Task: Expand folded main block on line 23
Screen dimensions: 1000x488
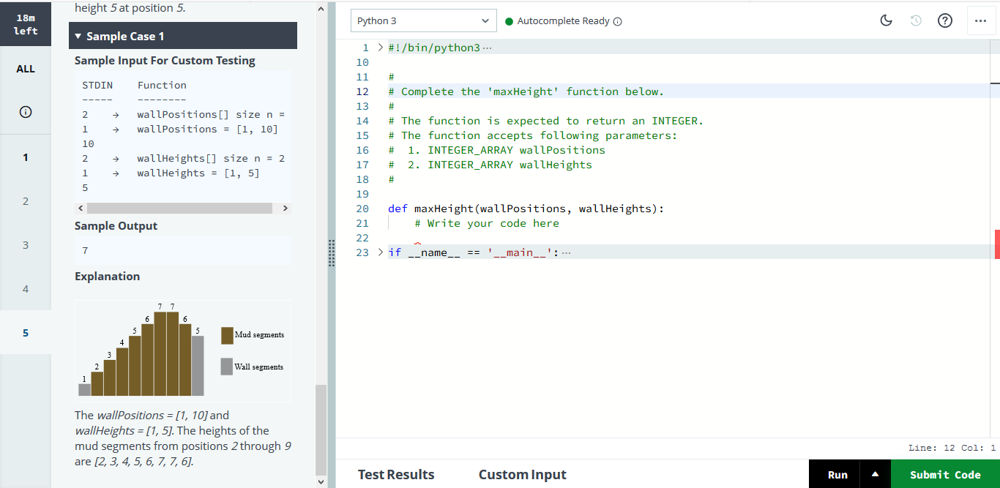Action: coord(381,252)
